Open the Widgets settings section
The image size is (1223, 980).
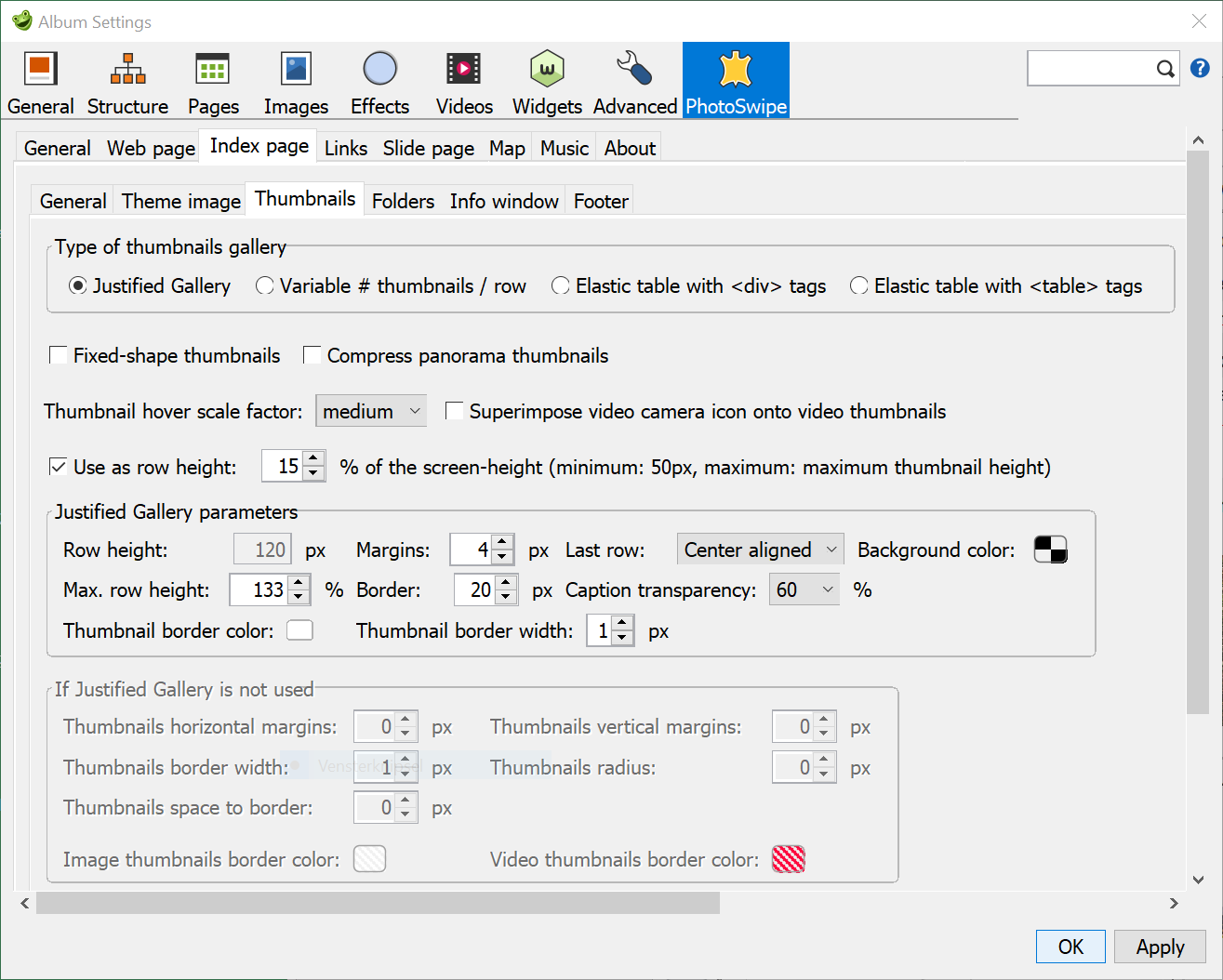point(547,83)
